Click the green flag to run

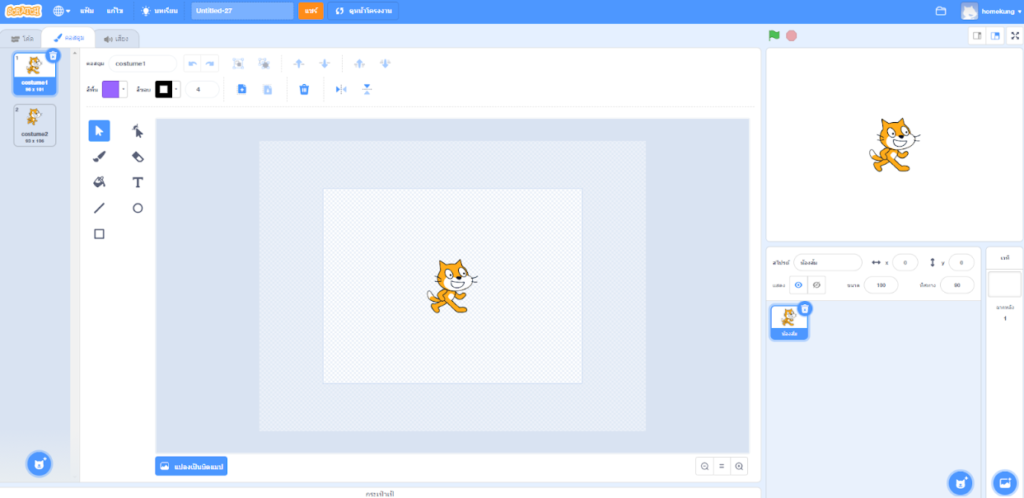pos(774,35)
